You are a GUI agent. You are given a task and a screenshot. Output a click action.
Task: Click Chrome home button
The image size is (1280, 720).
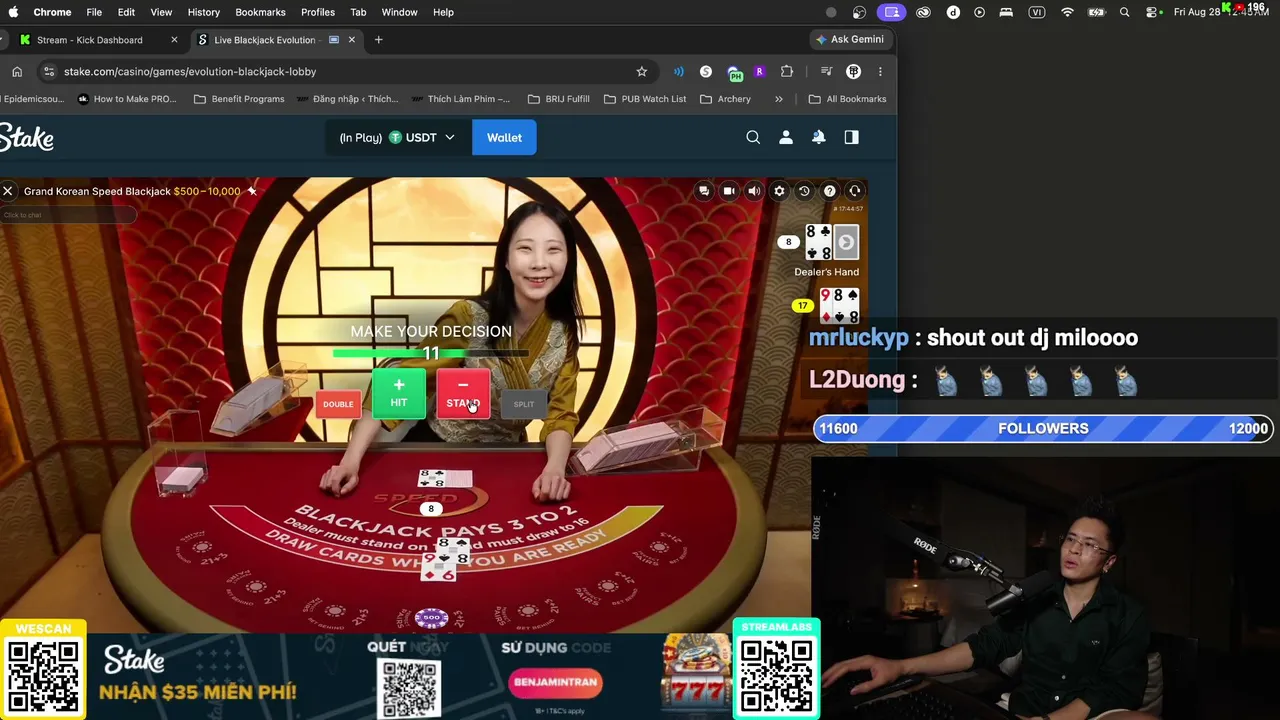[17, 72]
